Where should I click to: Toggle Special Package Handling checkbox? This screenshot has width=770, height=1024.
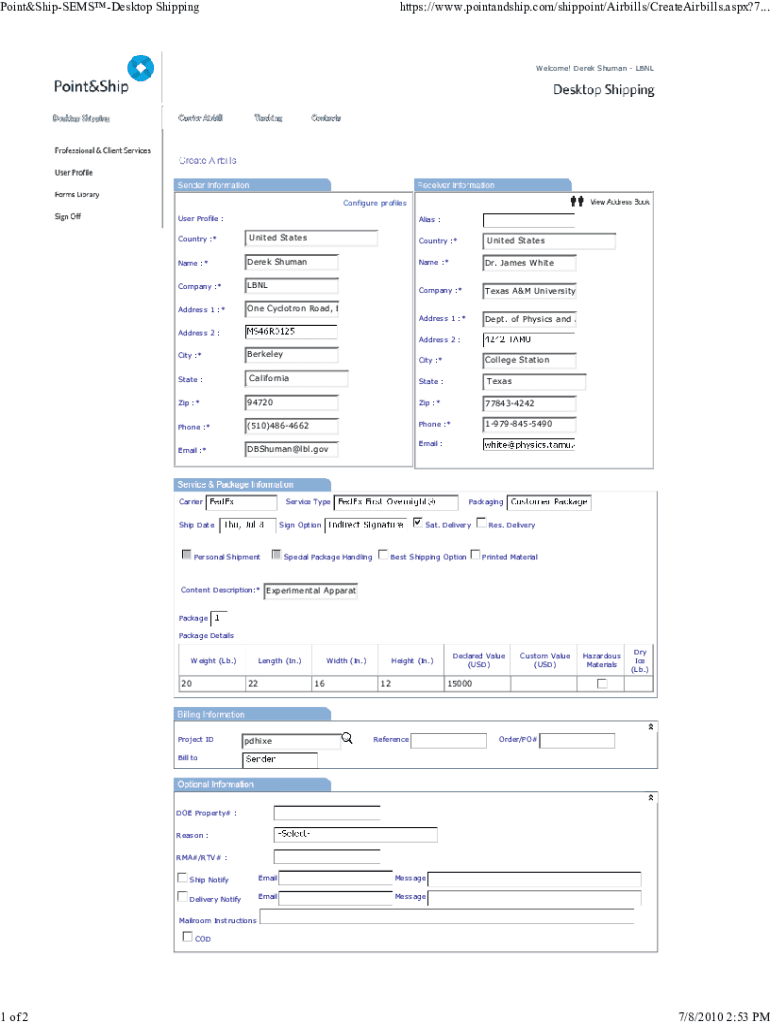[276, 554]
